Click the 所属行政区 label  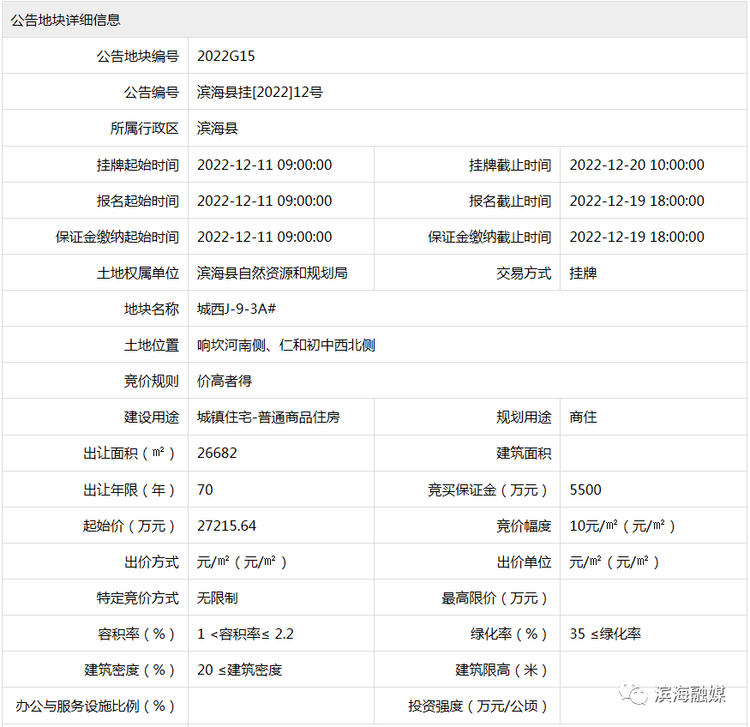coord(144,128)
